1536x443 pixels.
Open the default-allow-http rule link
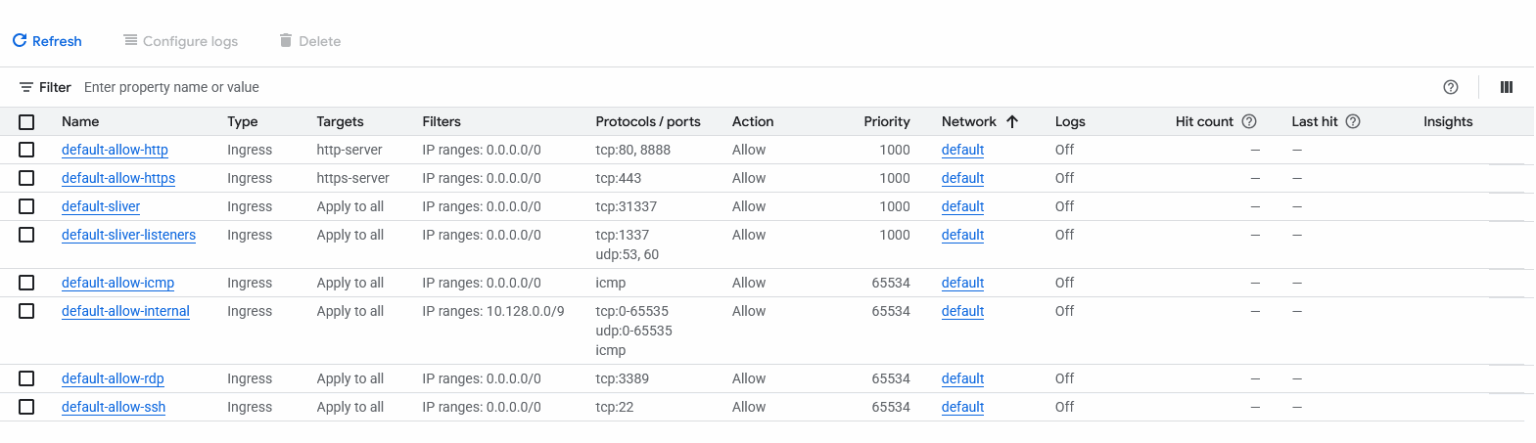[115, 150]
